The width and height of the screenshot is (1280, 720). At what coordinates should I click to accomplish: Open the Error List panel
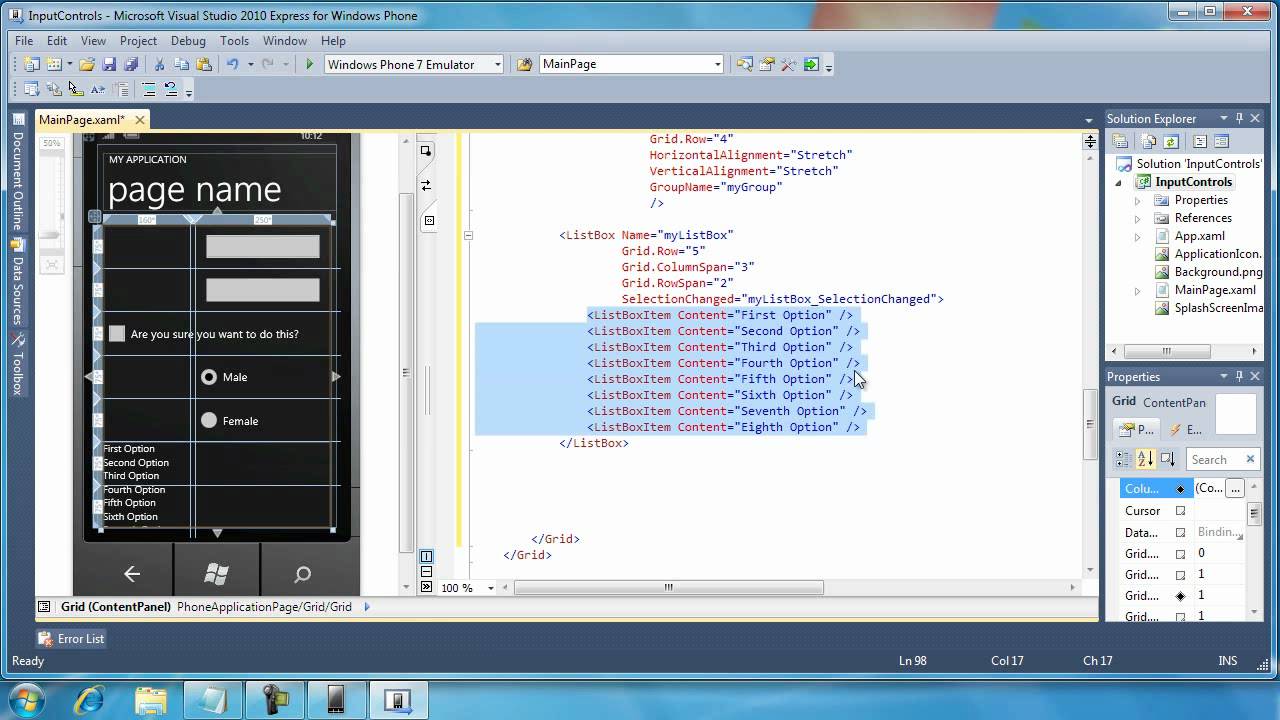pyautogui.click(x=71, y=638)
